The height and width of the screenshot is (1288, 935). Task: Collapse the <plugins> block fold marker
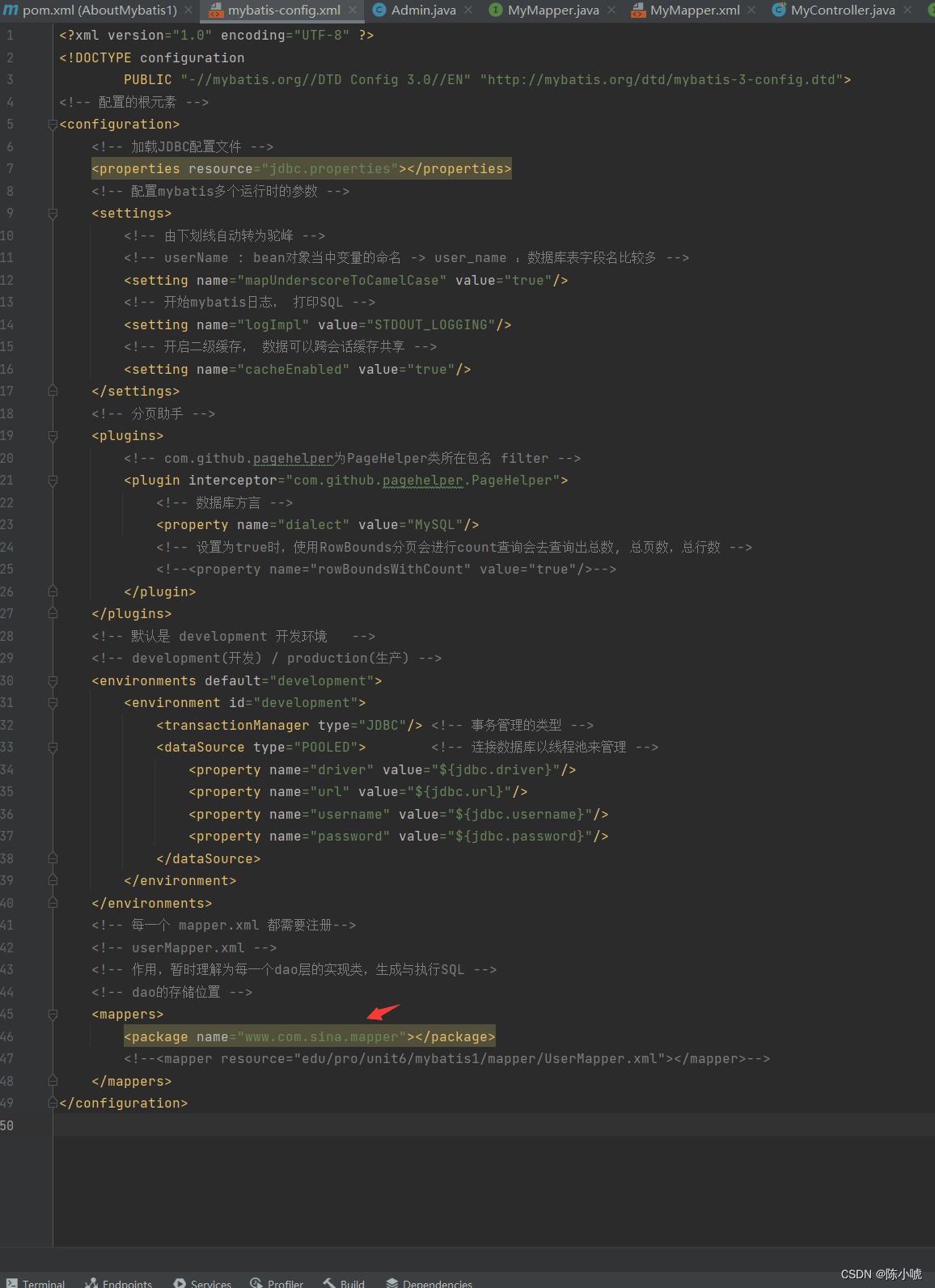click(53, 436)
